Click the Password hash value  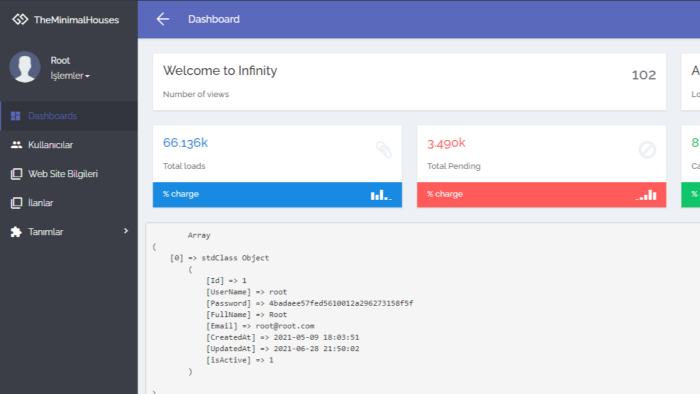(x=341, y=303)
